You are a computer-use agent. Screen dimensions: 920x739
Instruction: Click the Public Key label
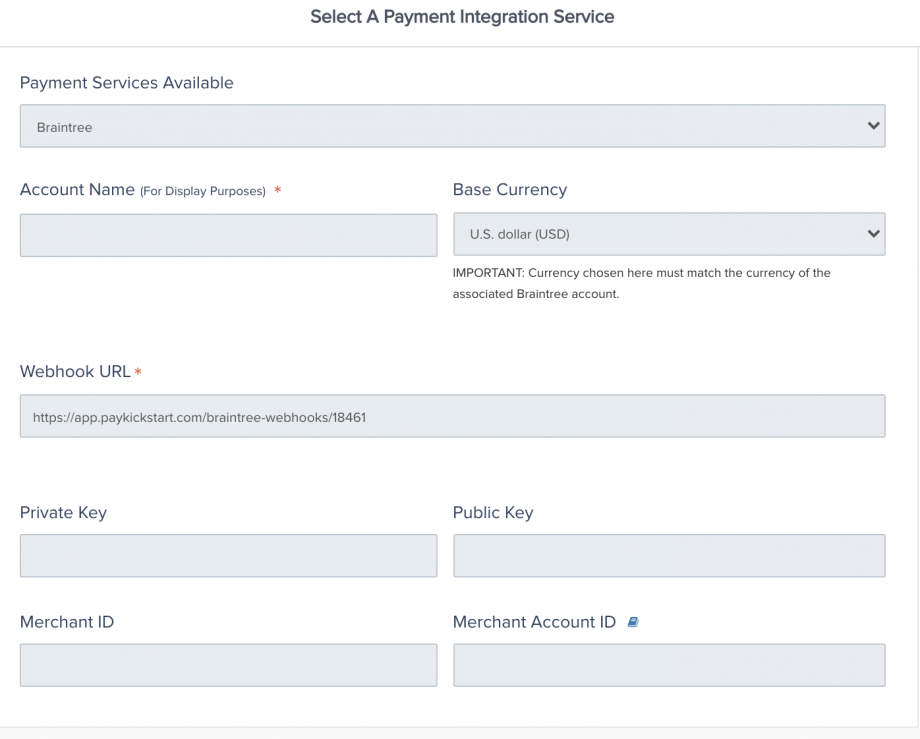click(493, 513)
